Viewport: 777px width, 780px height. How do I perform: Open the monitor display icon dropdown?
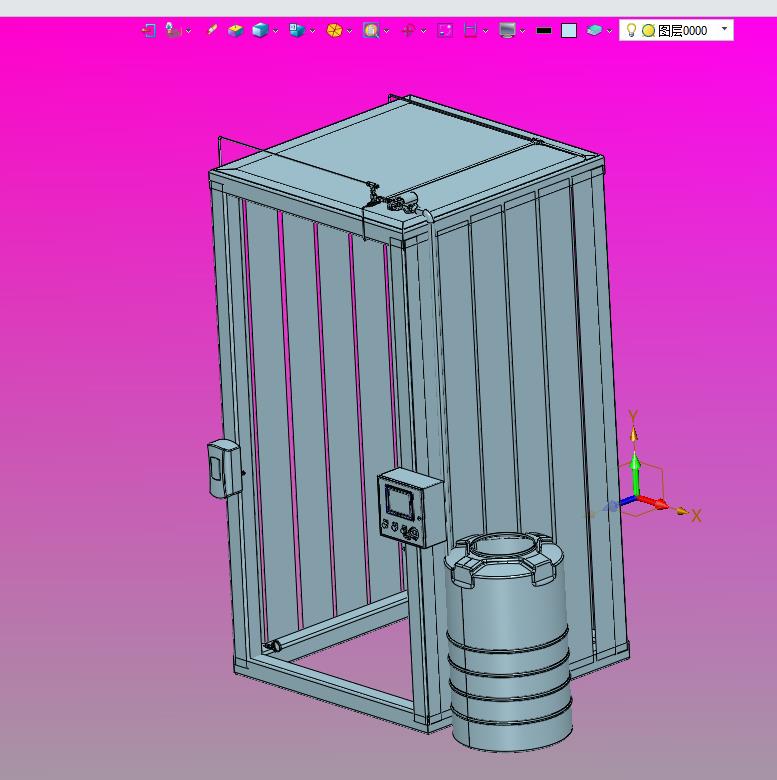click(x=522, y=31)
